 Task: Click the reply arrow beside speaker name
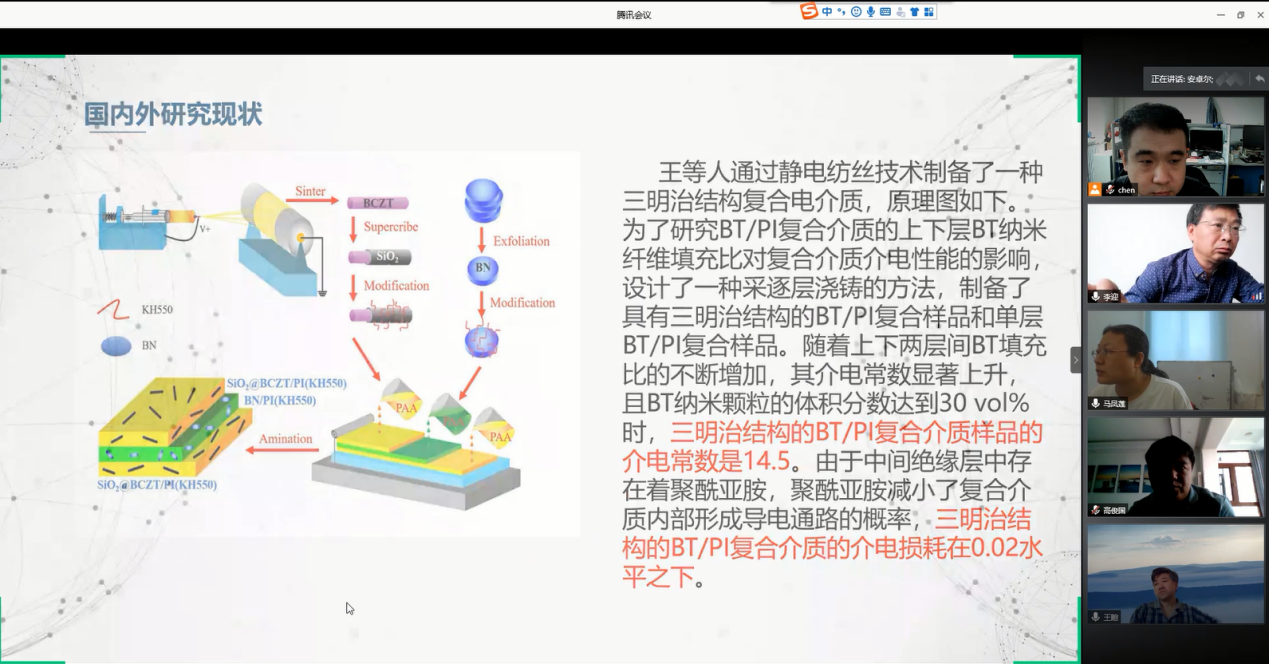[x=1258, y=78]
